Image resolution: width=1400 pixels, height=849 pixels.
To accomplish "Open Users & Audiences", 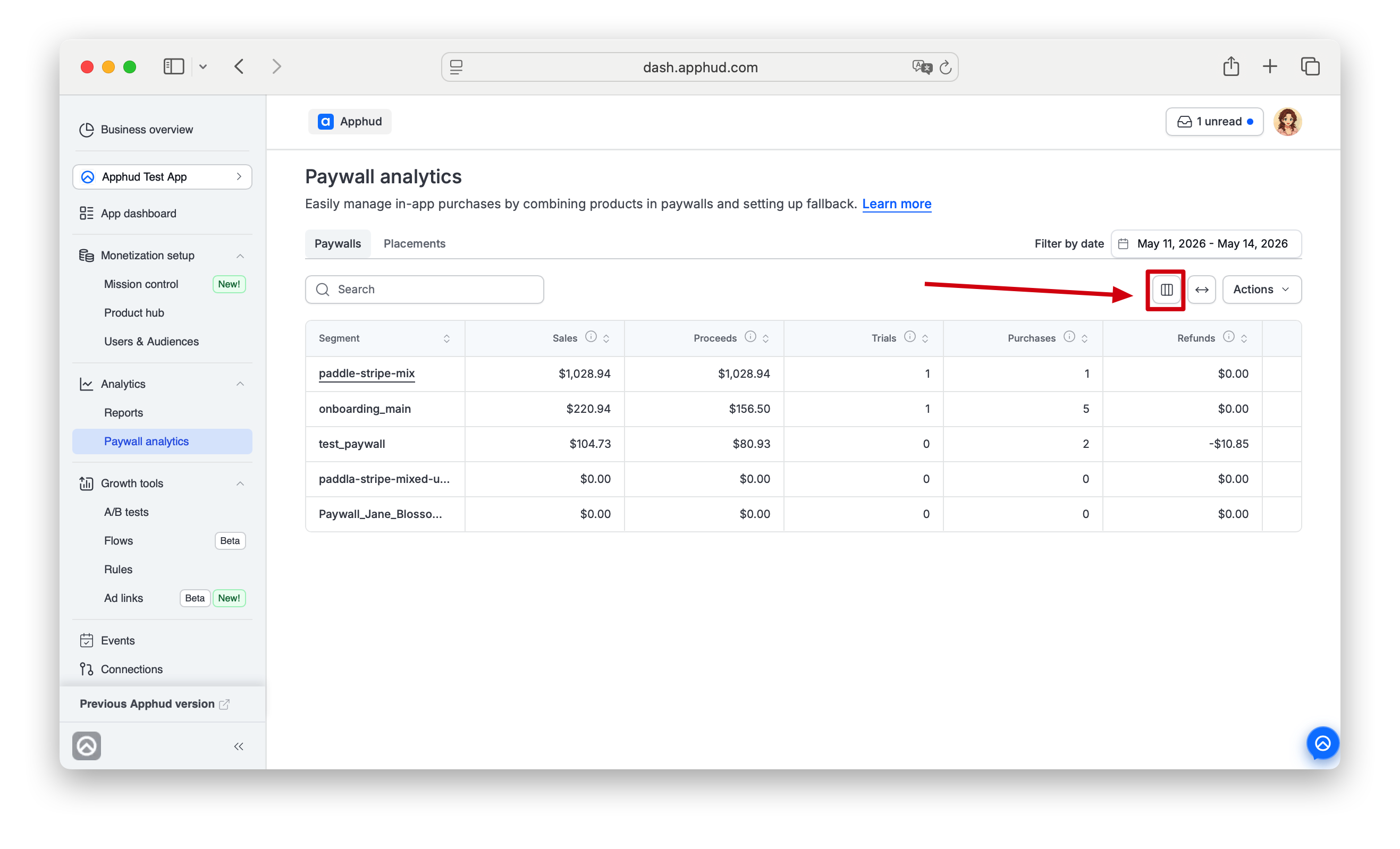I will point(151,341).
